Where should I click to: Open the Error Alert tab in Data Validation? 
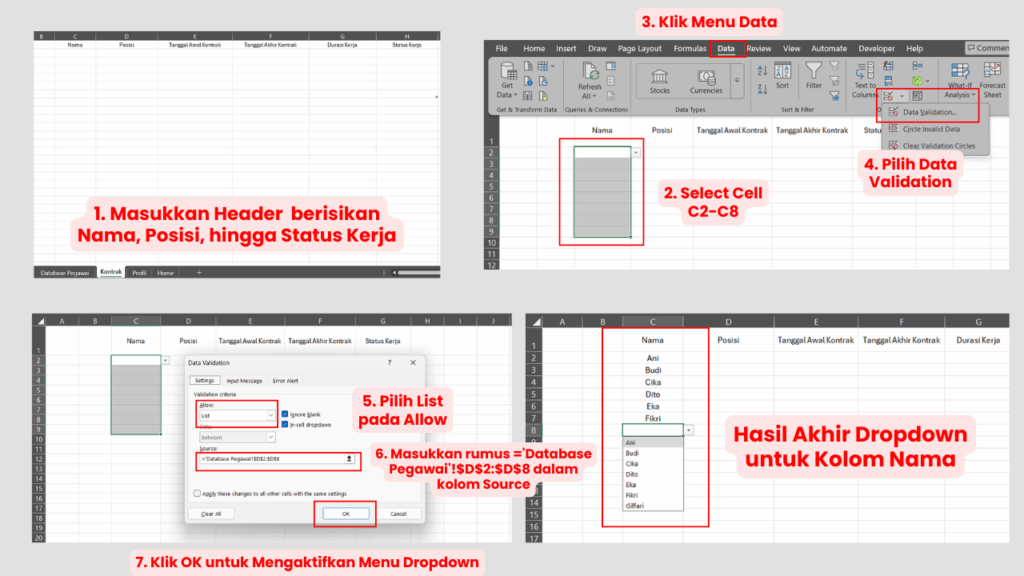point(286,381)
